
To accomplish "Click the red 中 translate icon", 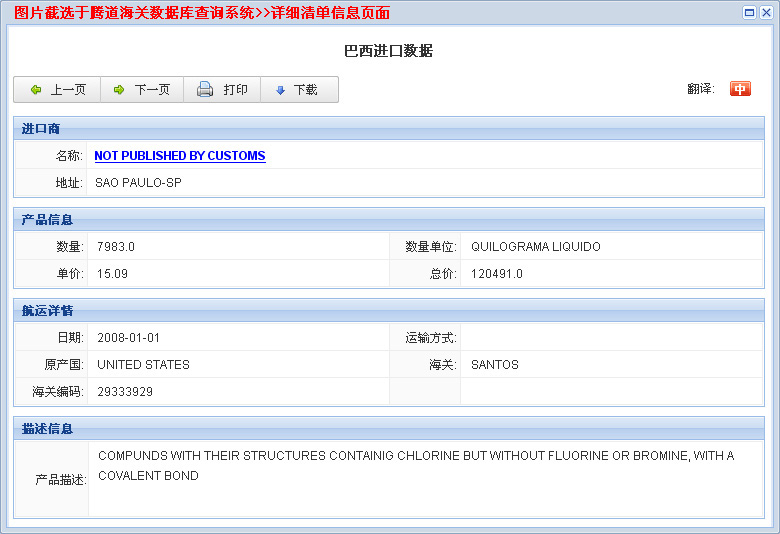I will (740, 89).
